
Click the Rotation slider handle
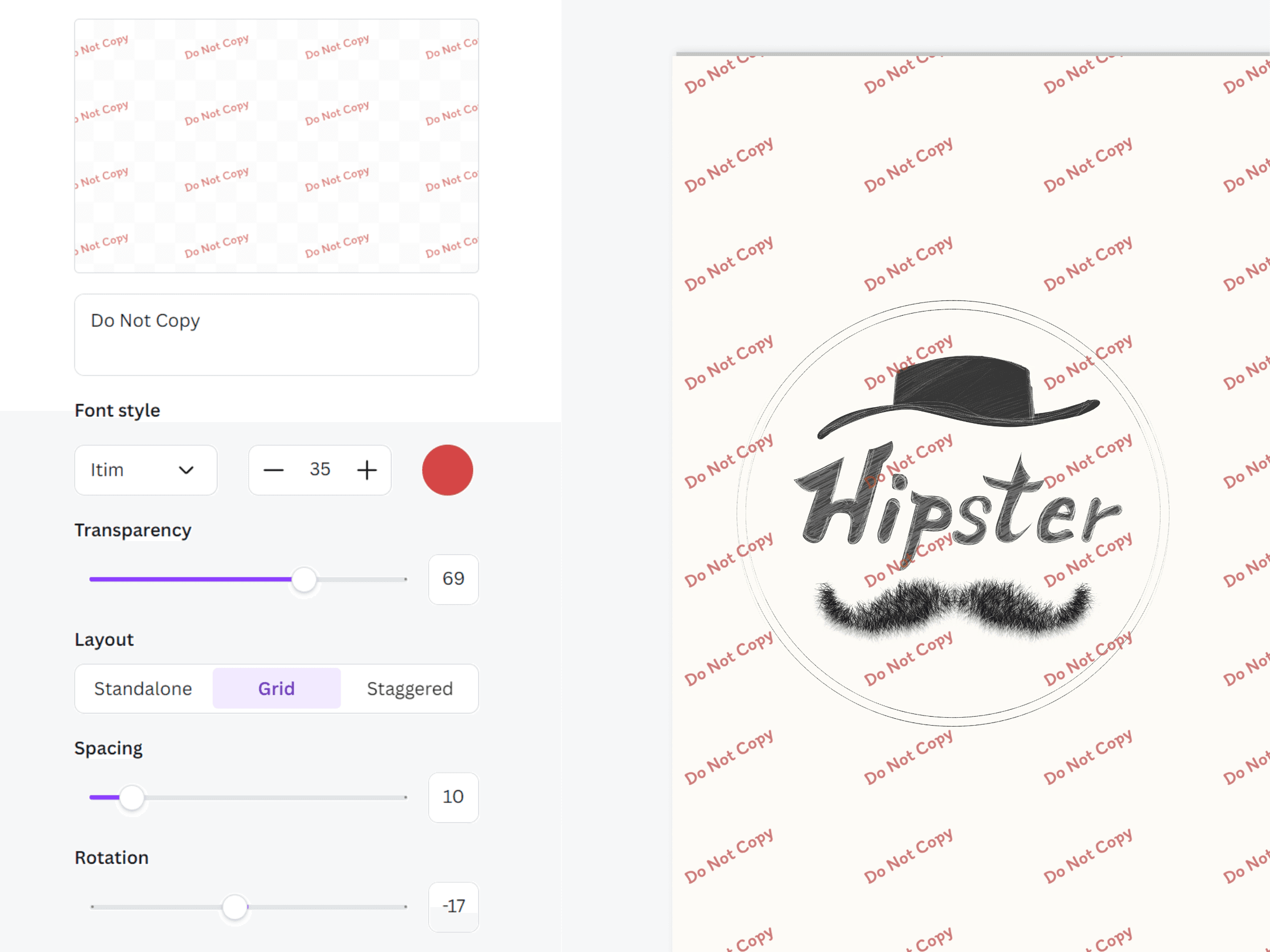point(235,907)
